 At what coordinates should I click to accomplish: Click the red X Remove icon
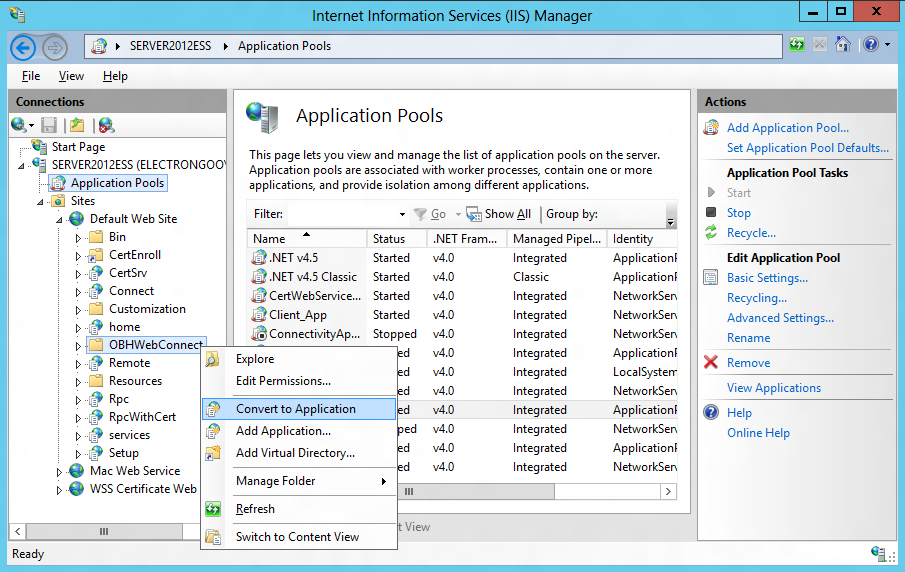[x=711, y=362]
